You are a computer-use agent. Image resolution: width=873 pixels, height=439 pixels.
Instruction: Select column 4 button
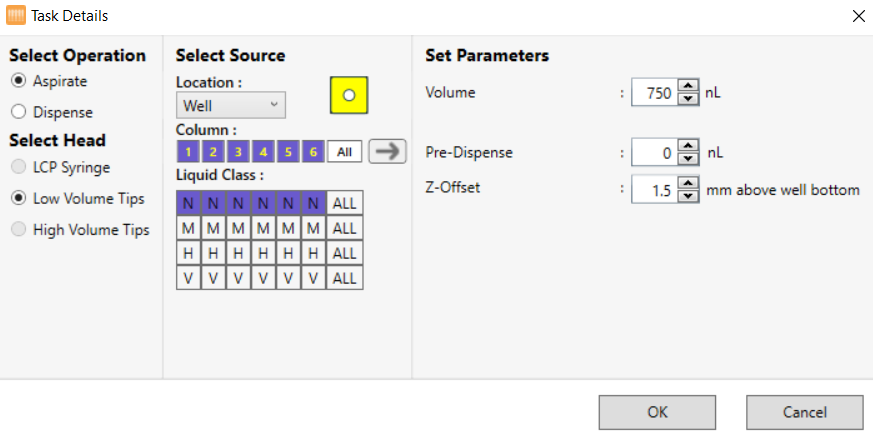263,152
